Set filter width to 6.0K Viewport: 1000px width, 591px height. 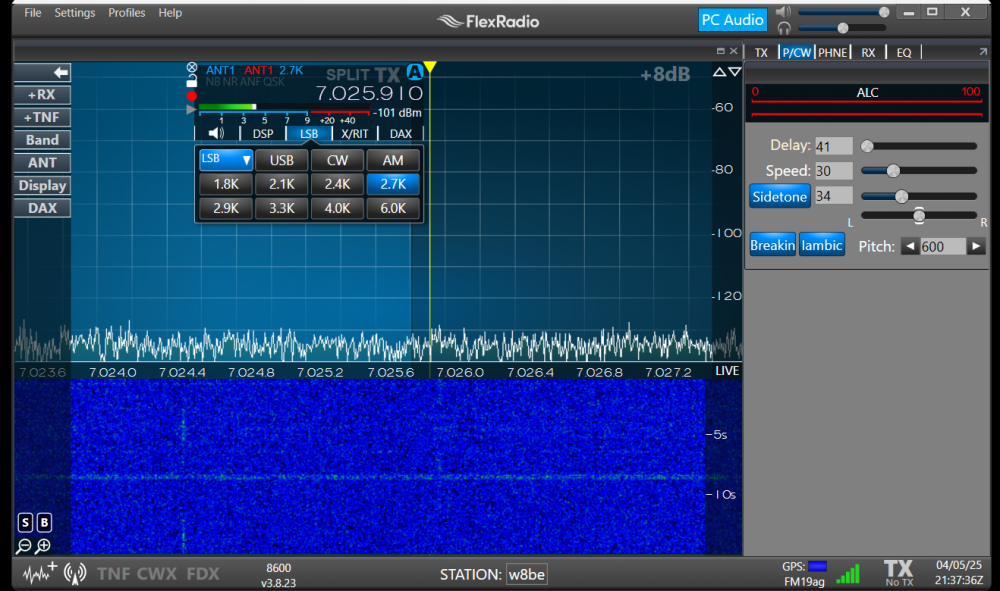click(x=393, y=208)
